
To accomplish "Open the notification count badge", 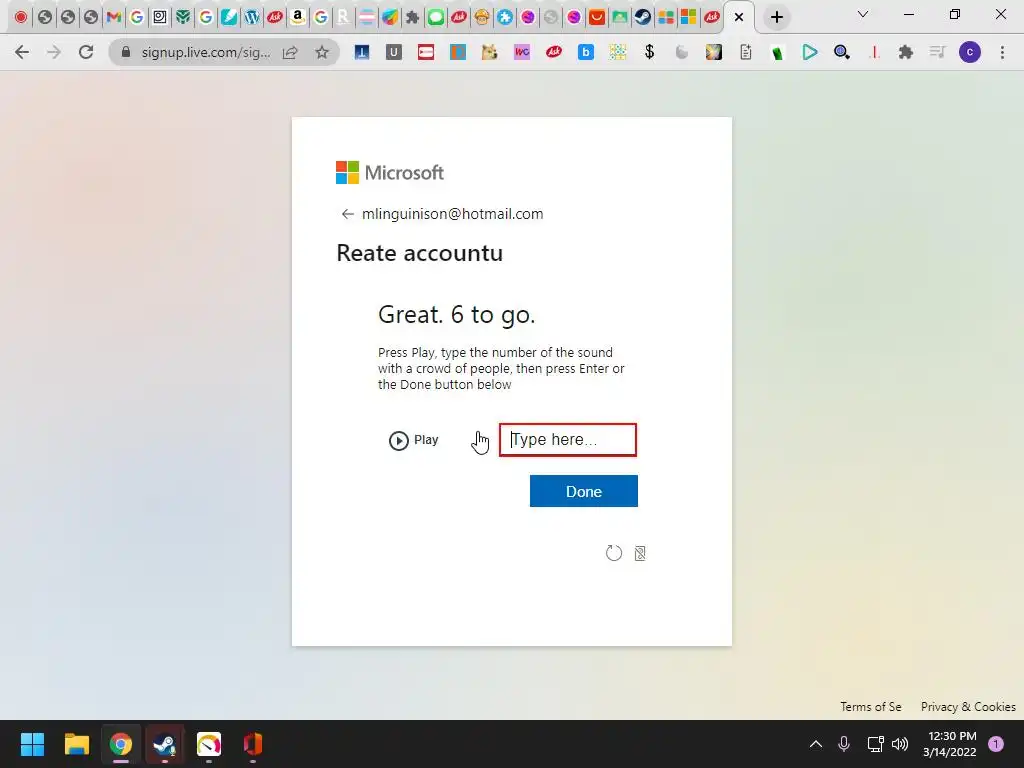I will coord(996,744).
